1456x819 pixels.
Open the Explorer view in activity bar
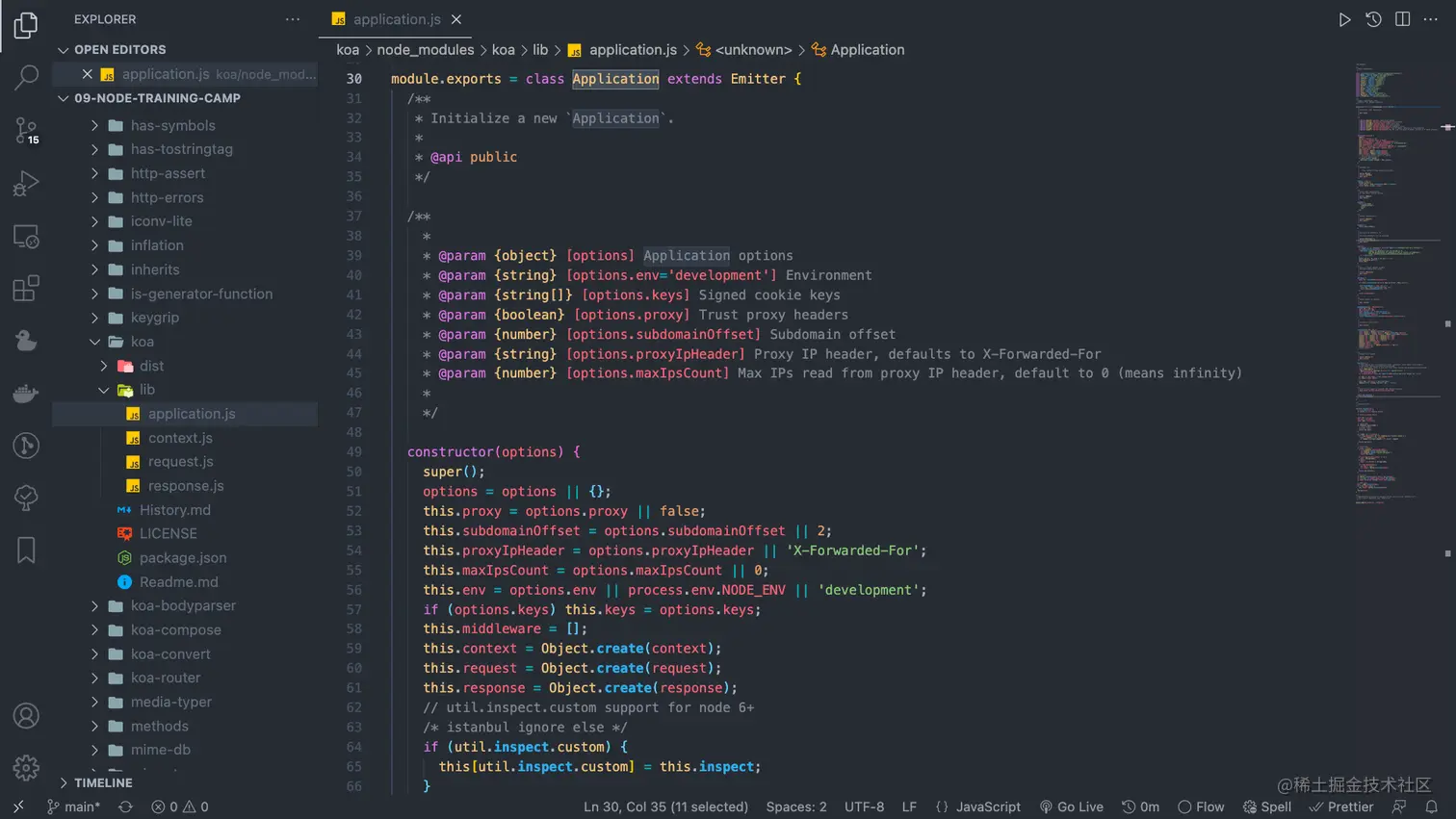(x=26, y=25)
